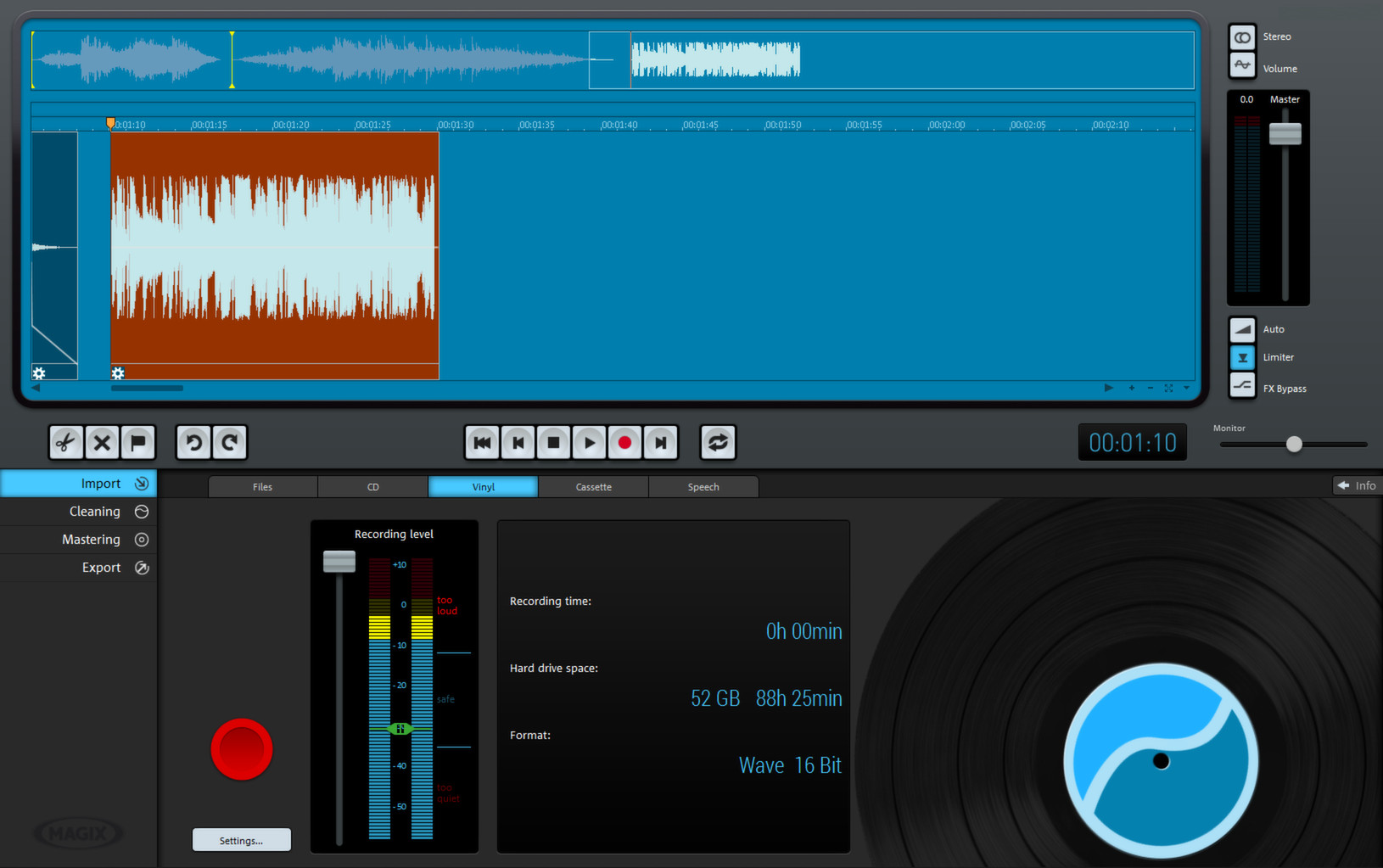Disable the Limiter

click(1242, 357)
